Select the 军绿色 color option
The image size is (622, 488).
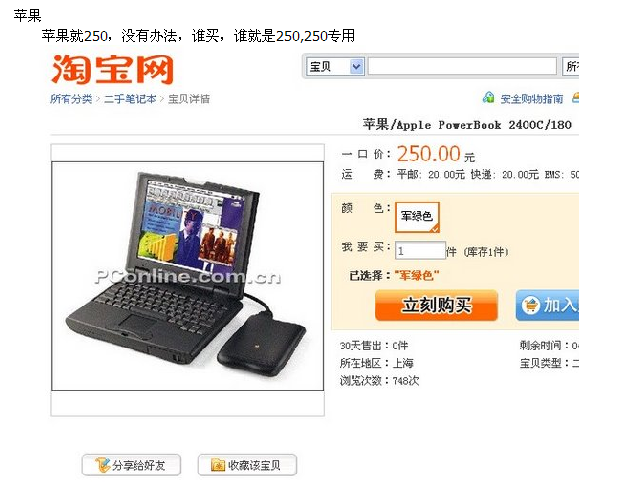coord(417,217)
